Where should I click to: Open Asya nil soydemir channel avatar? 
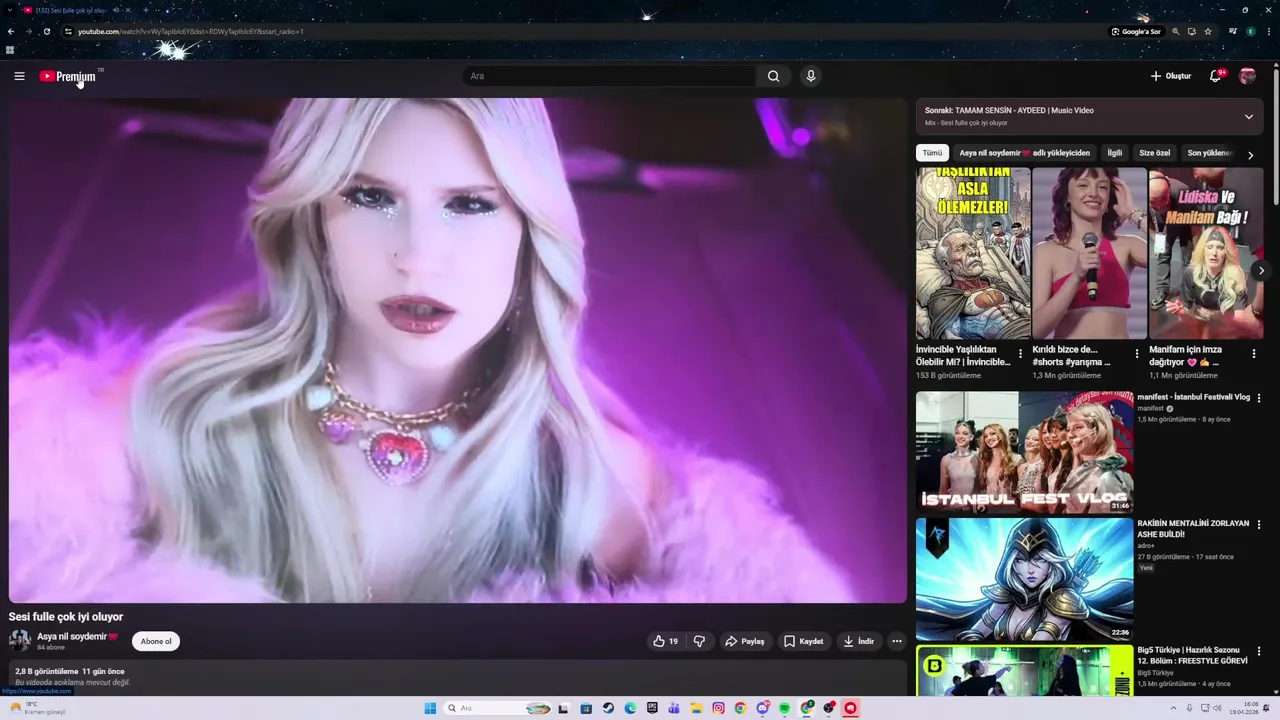[20, 641]
